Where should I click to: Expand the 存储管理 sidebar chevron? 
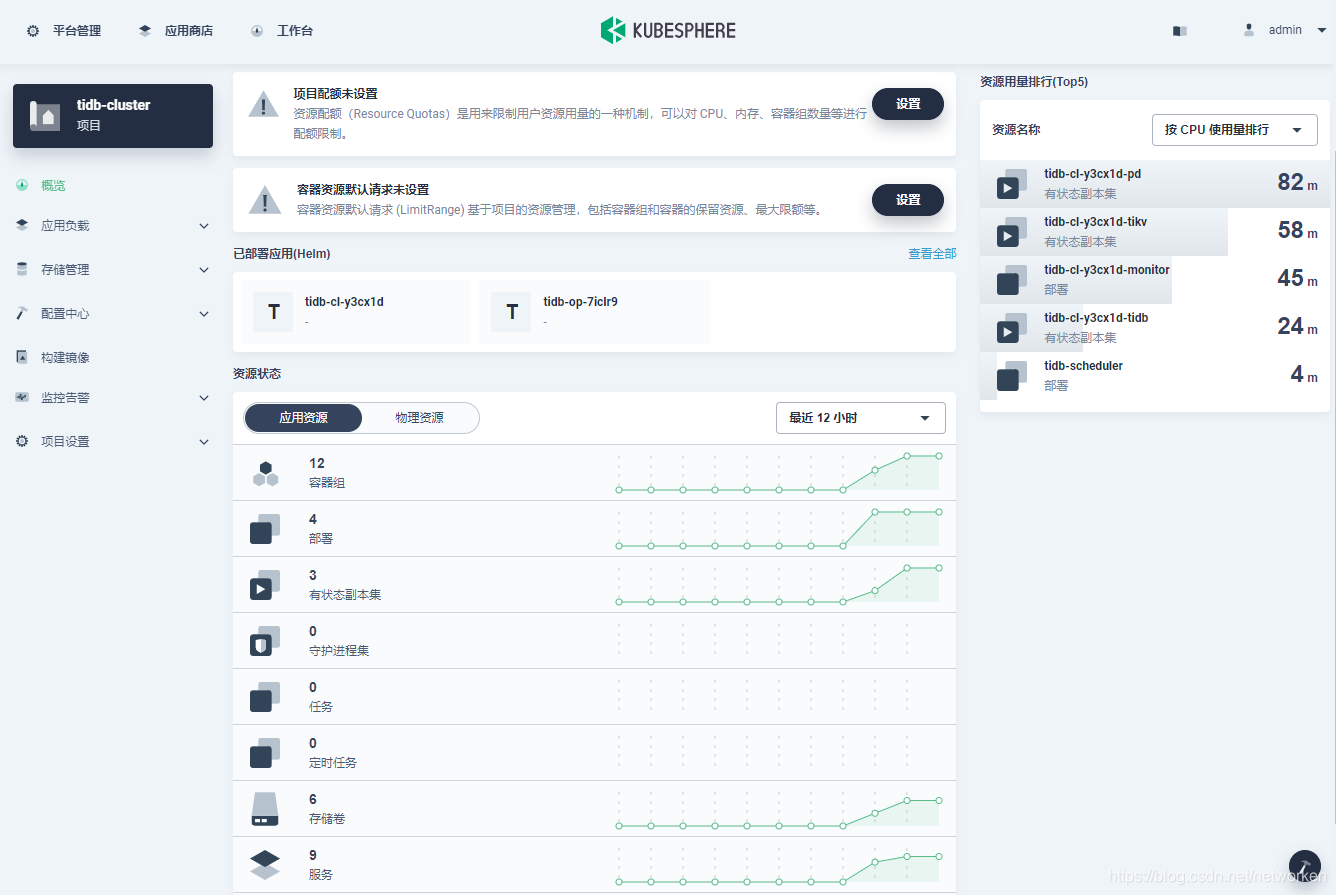pyautogui.click(x=204, y=270)
